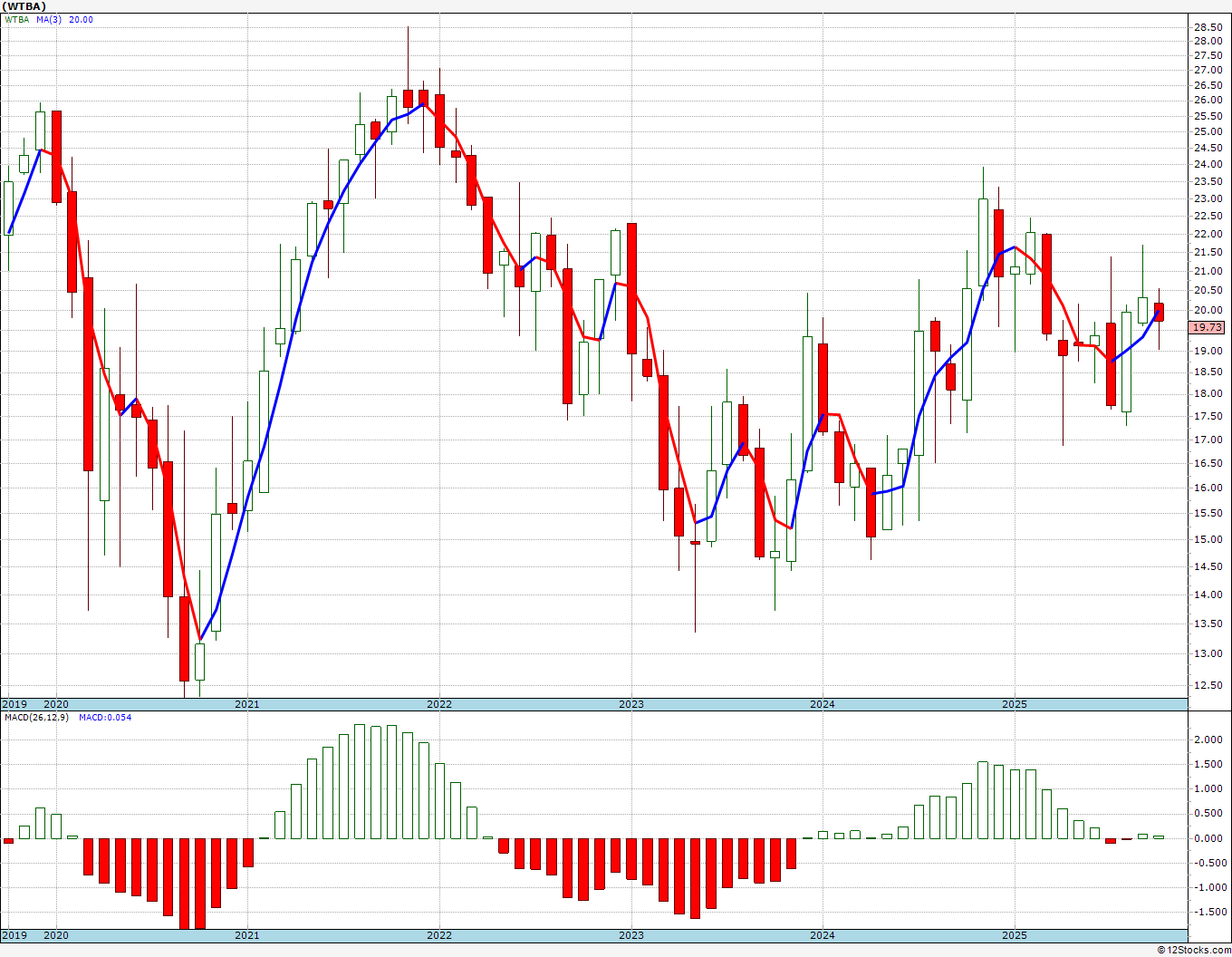This screenshot has height=957, width=1232.
Task: Select the 0.000 MACD axis label
Action: coord(1210,838)
